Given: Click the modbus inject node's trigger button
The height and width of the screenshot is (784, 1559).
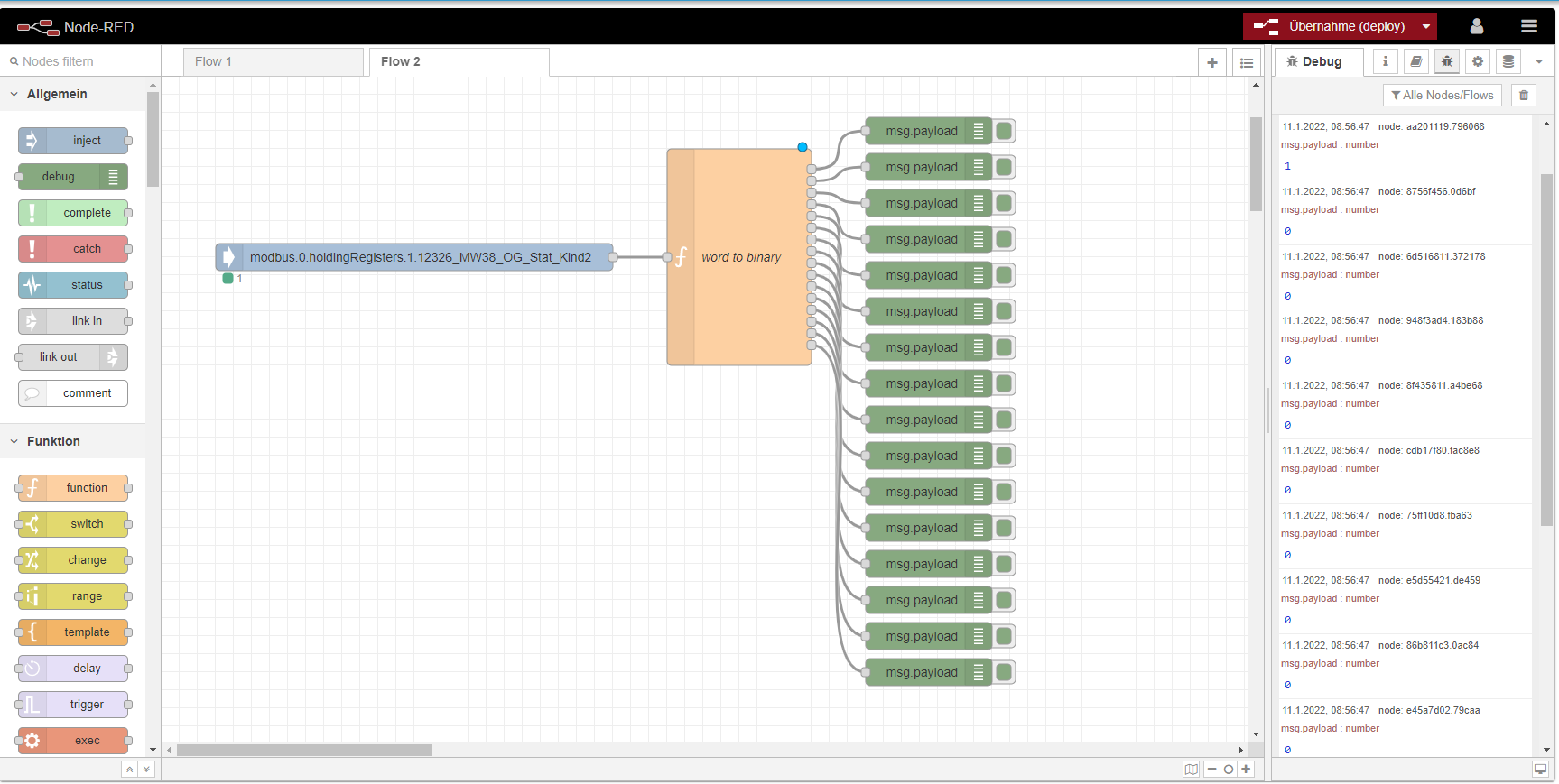Looking at the screenshot, I should [227, 257].
